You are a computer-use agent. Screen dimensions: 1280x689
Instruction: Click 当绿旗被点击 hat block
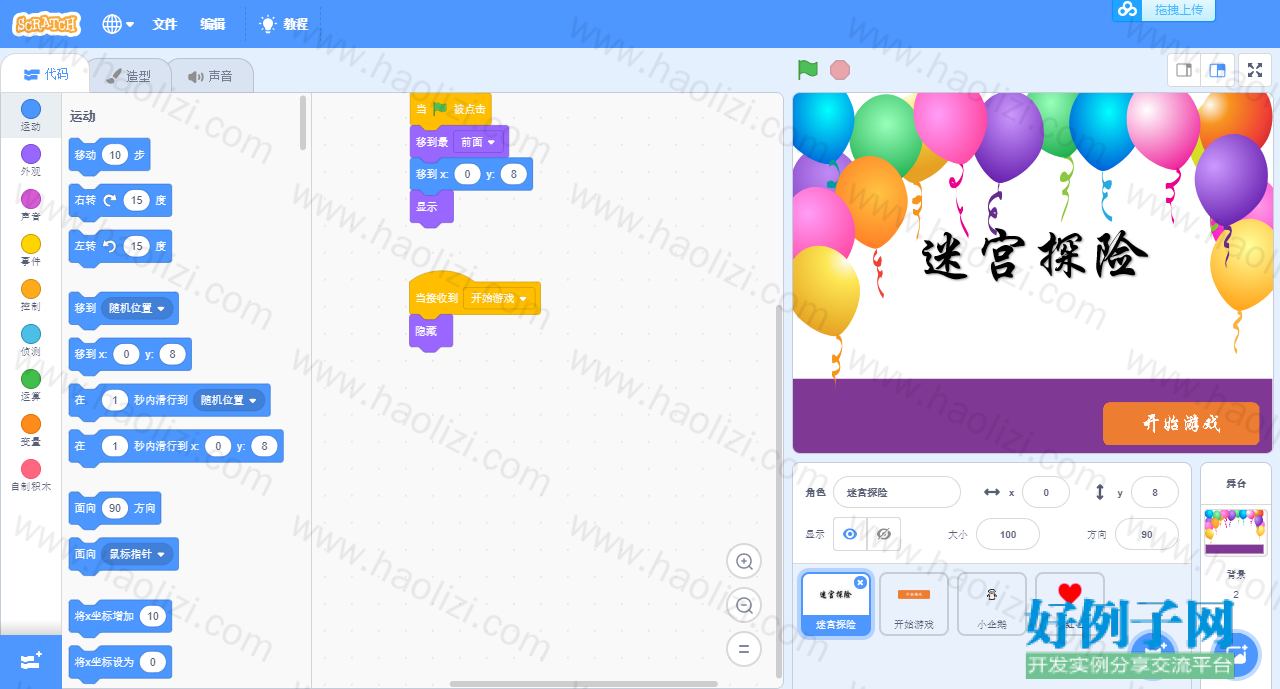450,109
